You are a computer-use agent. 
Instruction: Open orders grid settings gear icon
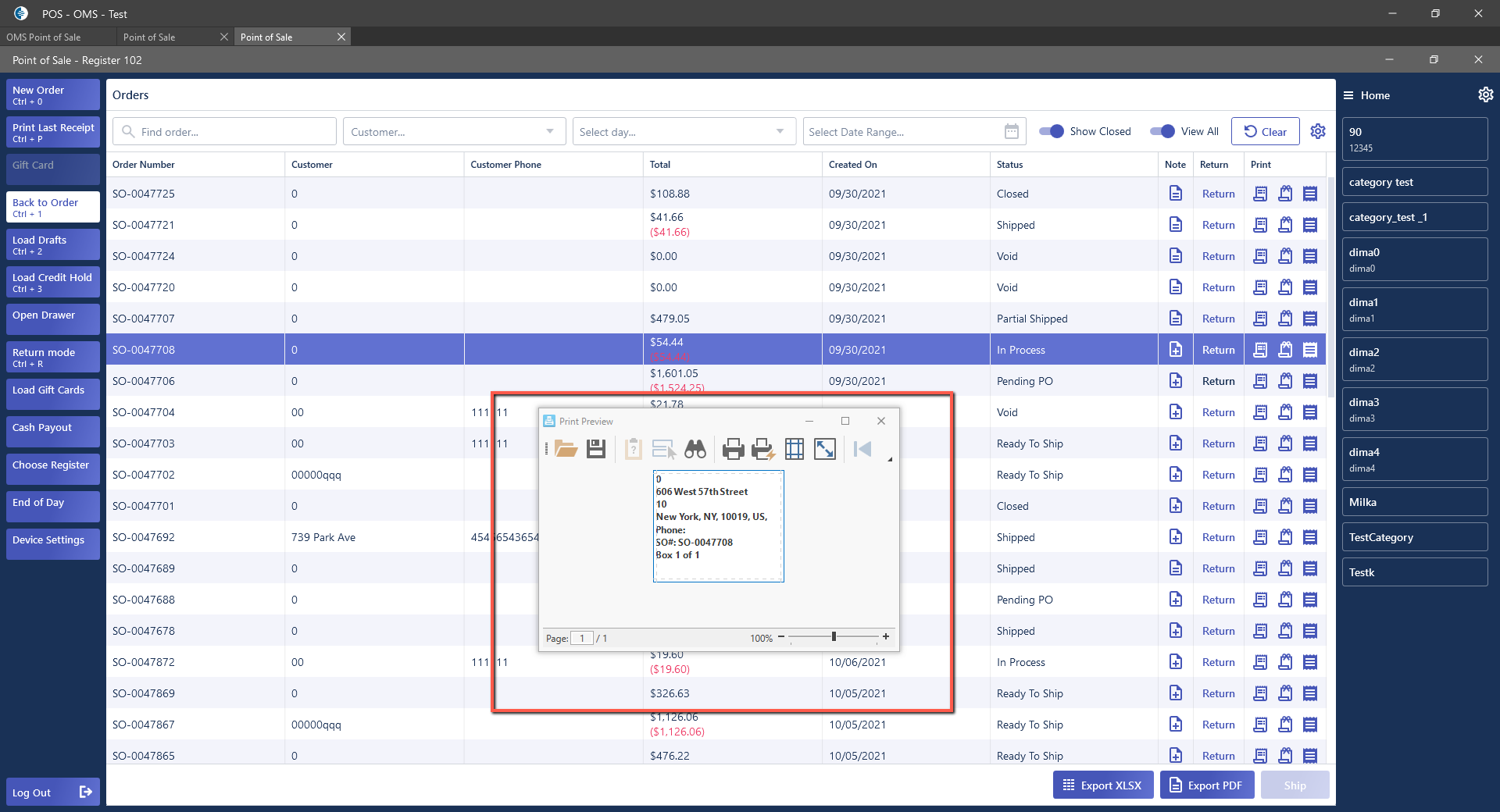(x=1318, y=131)
